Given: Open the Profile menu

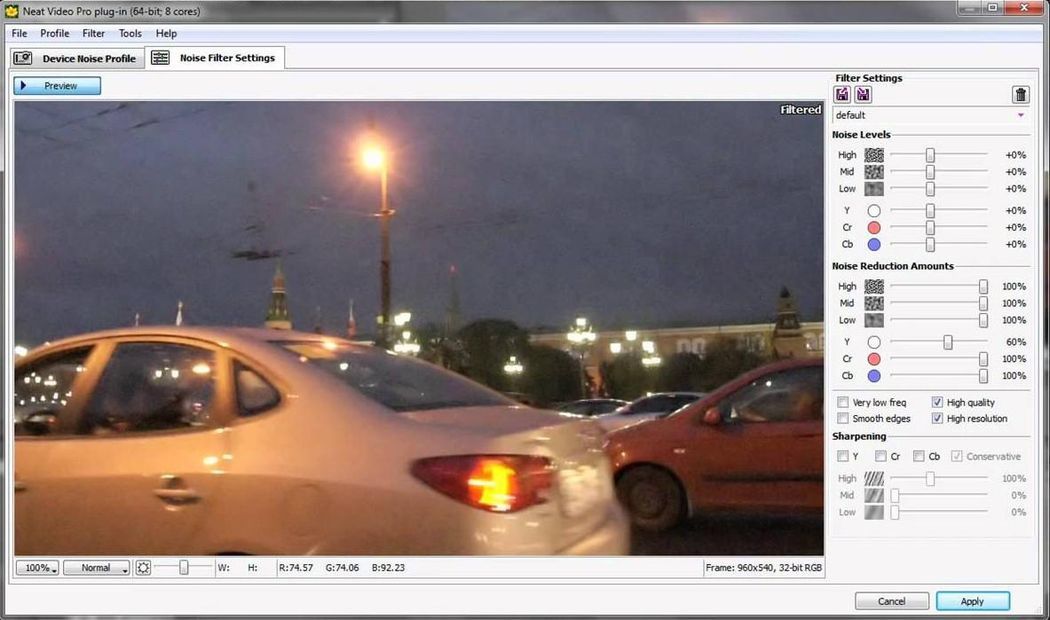Looking at the screenshot, I should [54, 33].
